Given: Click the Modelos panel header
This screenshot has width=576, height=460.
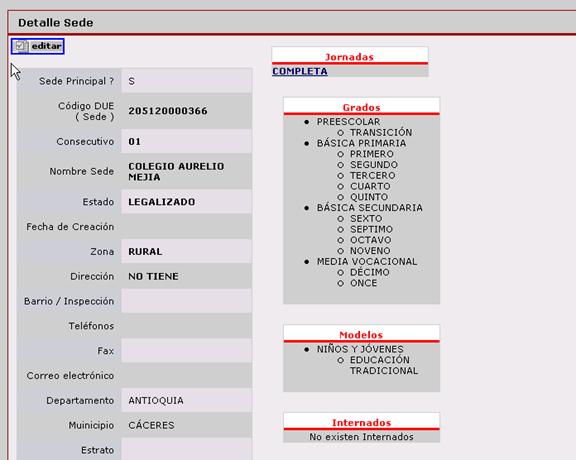Looking at the screenshot, I should [361, 335].
